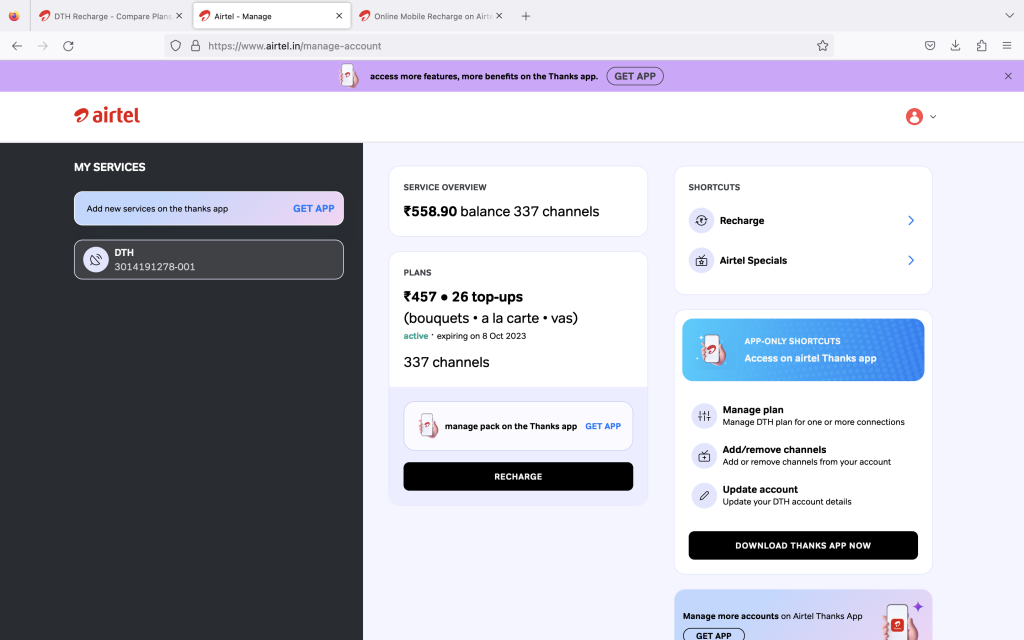This screenshot has height=640, width=1024.
Task: Select the Airtel - Manage tab
Action: pos(271,16)
